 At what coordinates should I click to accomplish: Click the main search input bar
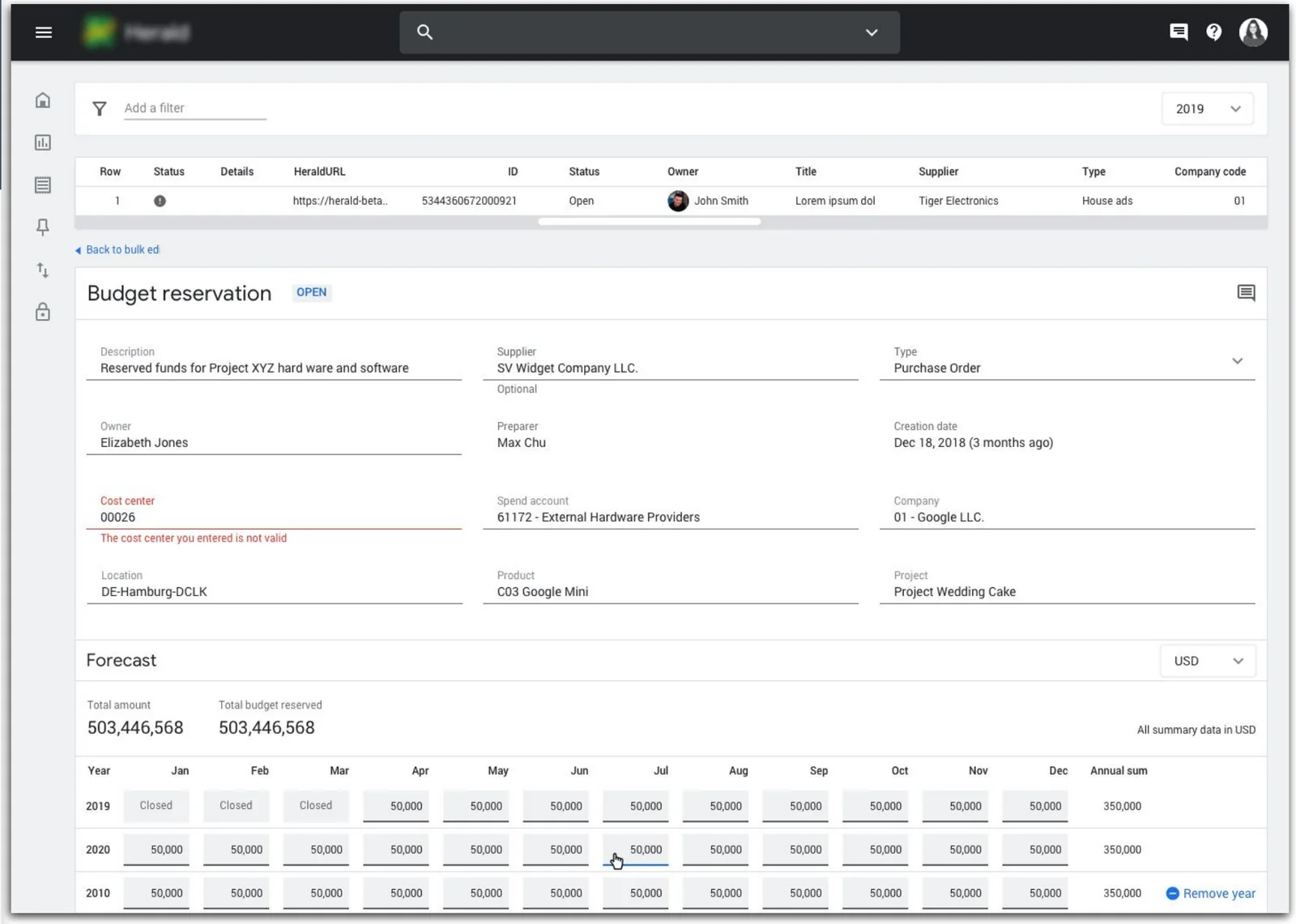point(650,32)
